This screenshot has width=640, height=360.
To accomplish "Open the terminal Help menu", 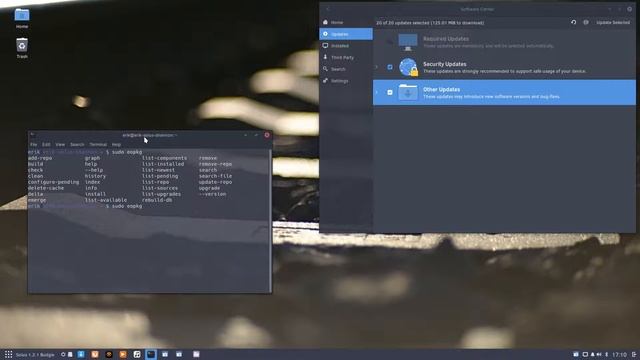I will click(116, 144).
